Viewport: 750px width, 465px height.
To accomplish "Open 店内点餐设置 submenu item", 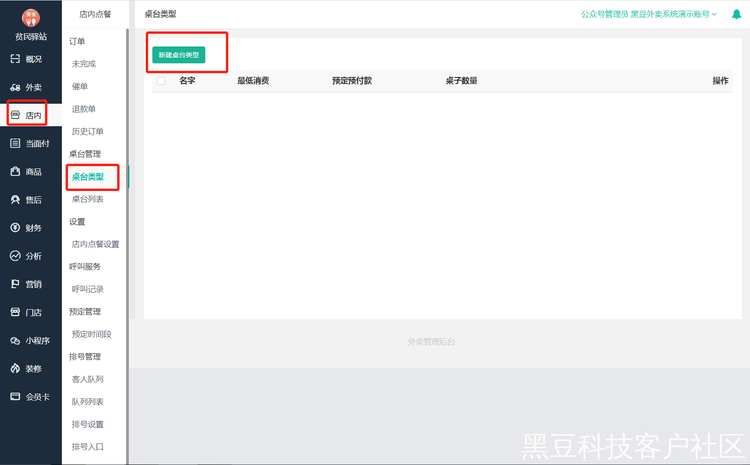I will coord(95,244).
